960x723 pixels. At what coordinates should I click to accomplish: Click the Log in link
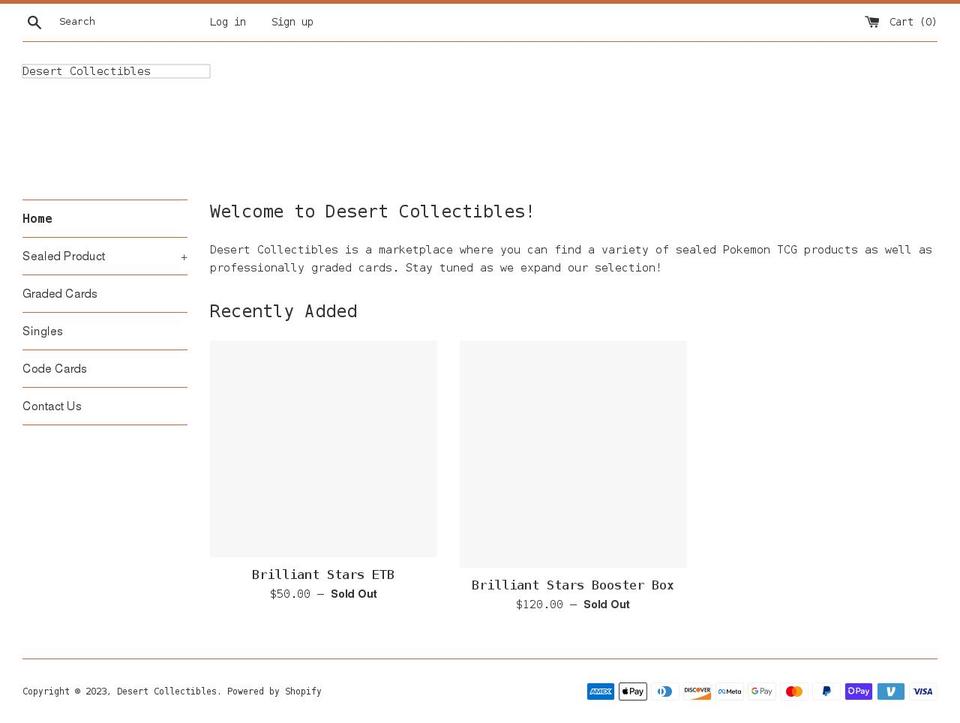click(x=227, y=21)
